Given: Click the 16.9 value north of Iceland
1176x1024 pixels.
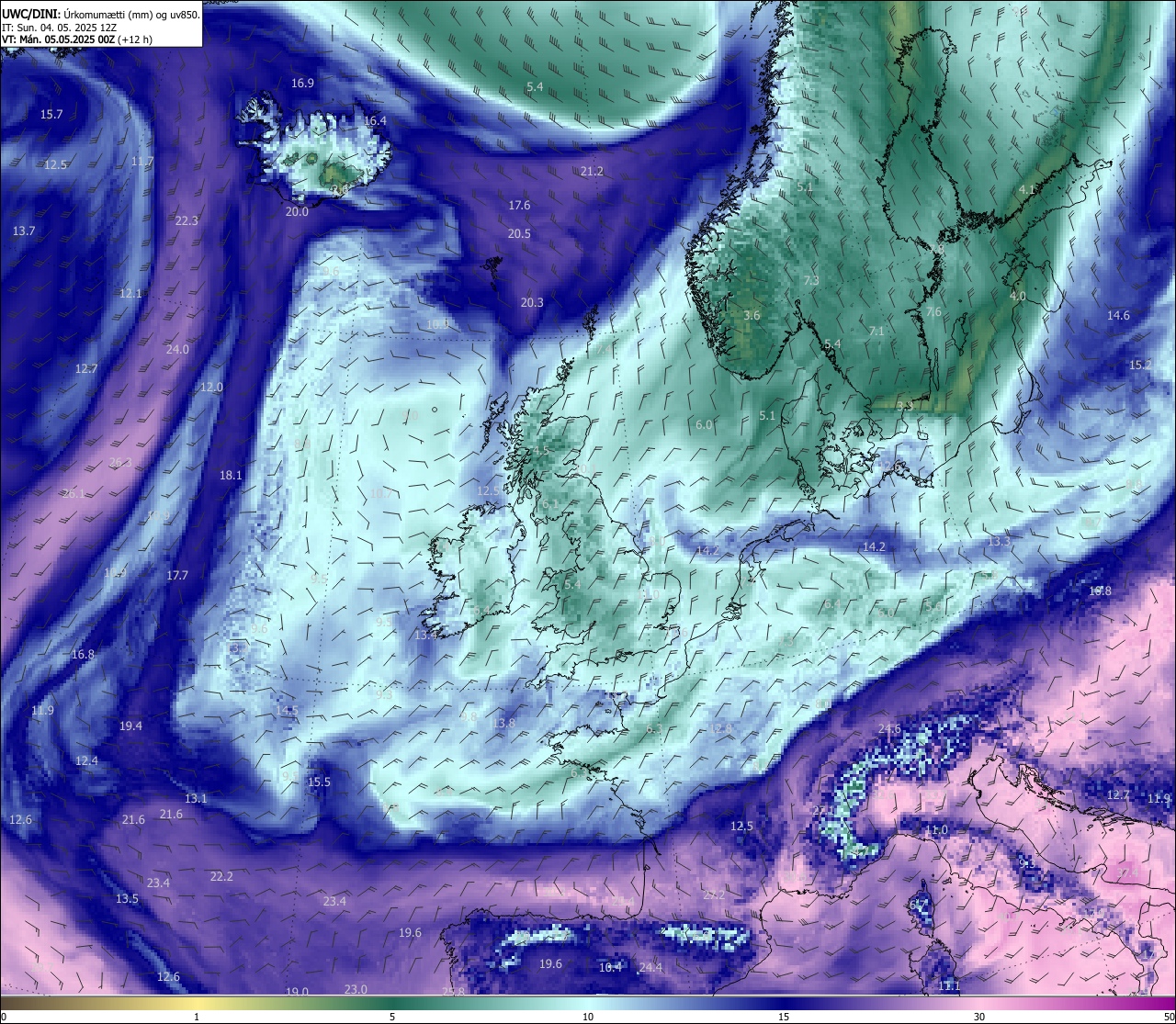Looking at the screenshot, I should pyautogui.click(x=302, y=84).
